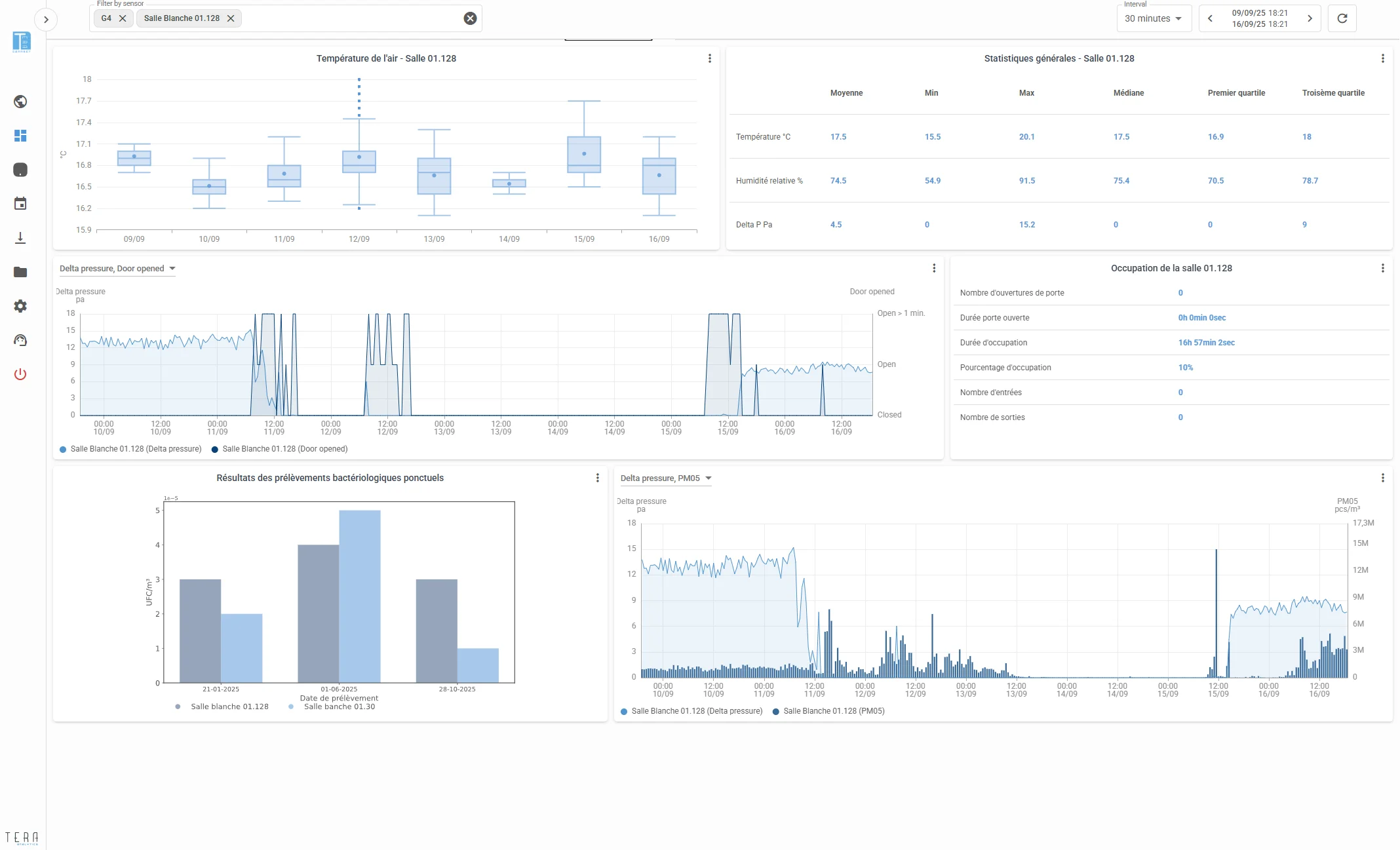Click the Troisième quartile column header
Screen dimensions: 1400x850
click(x=1333, y=93)
